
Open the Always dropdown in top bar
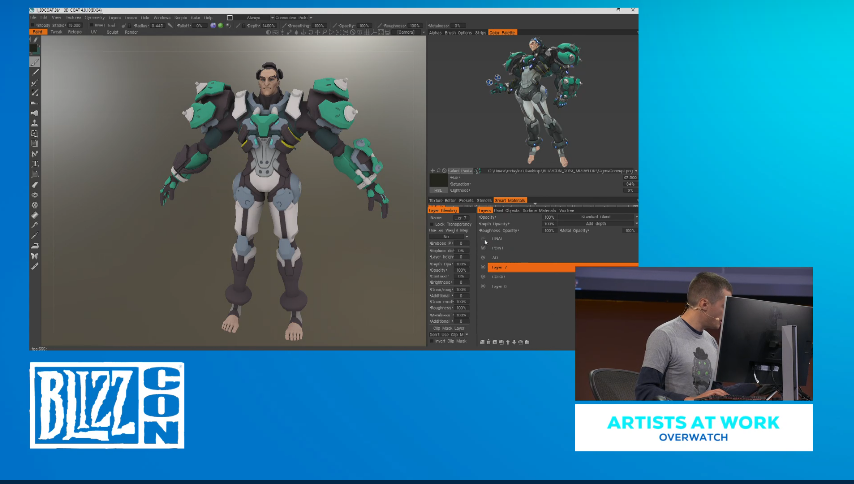tap(255, 17)
